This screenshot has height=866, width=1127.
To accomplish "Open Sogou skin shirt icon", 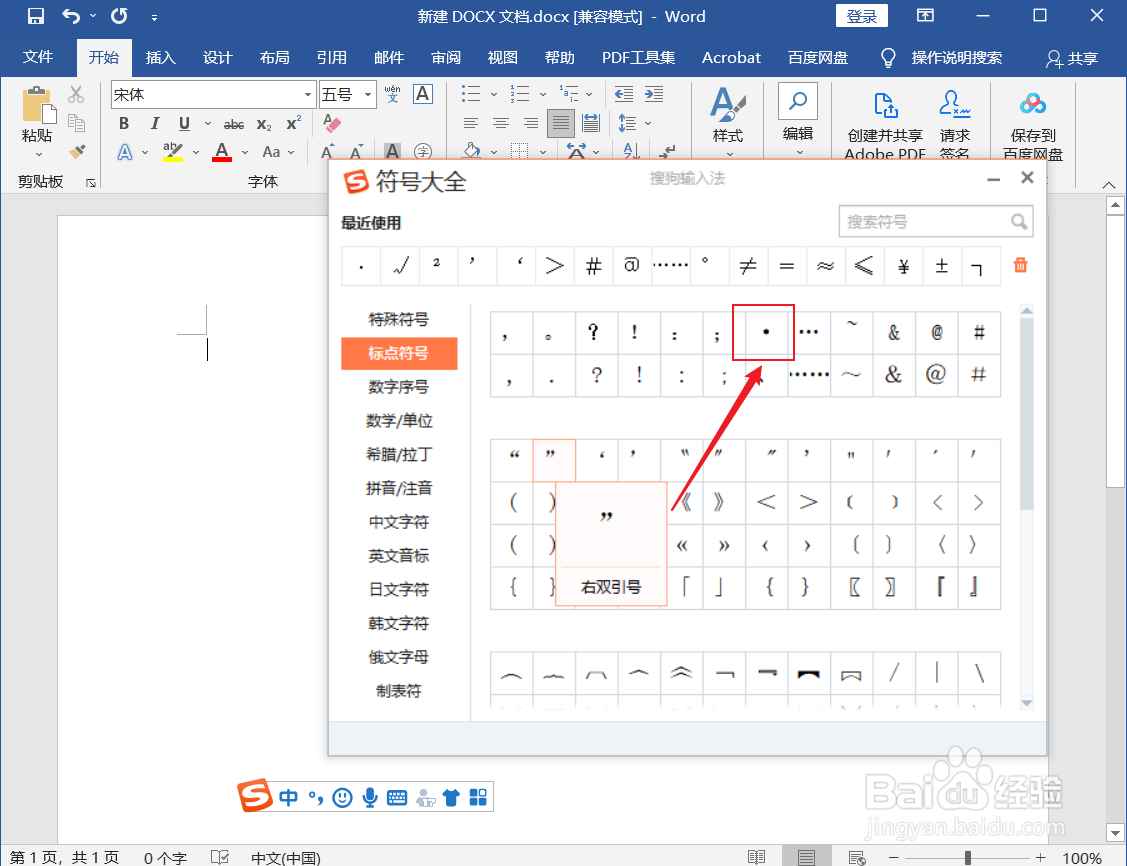I will pos(451,797).
